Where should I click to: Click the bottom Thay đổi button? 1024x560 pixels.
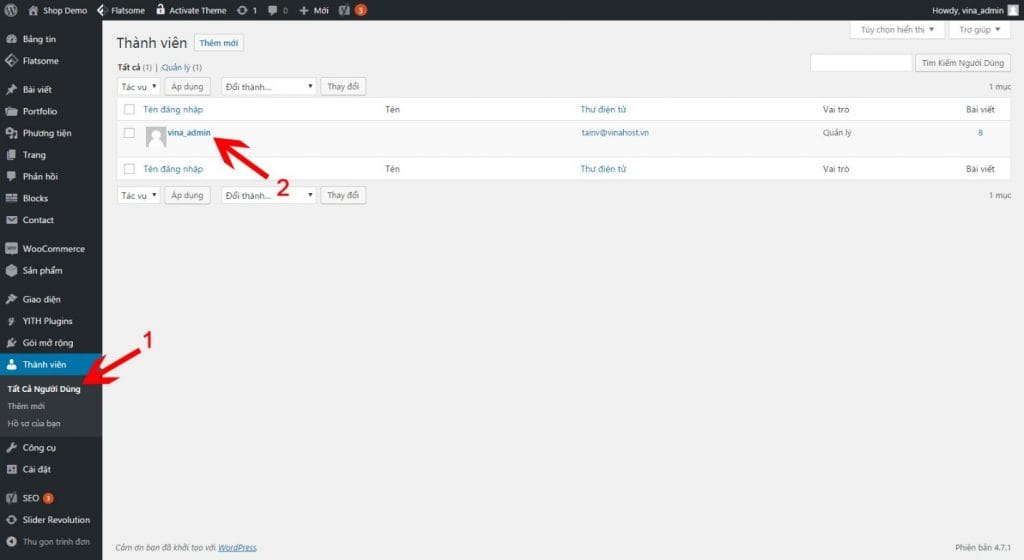343,195
